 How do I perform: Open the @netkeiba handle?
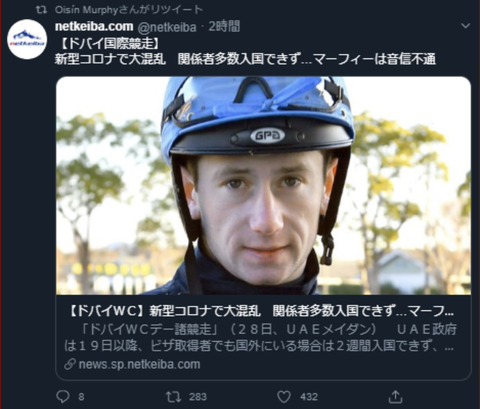click(167, 27)
